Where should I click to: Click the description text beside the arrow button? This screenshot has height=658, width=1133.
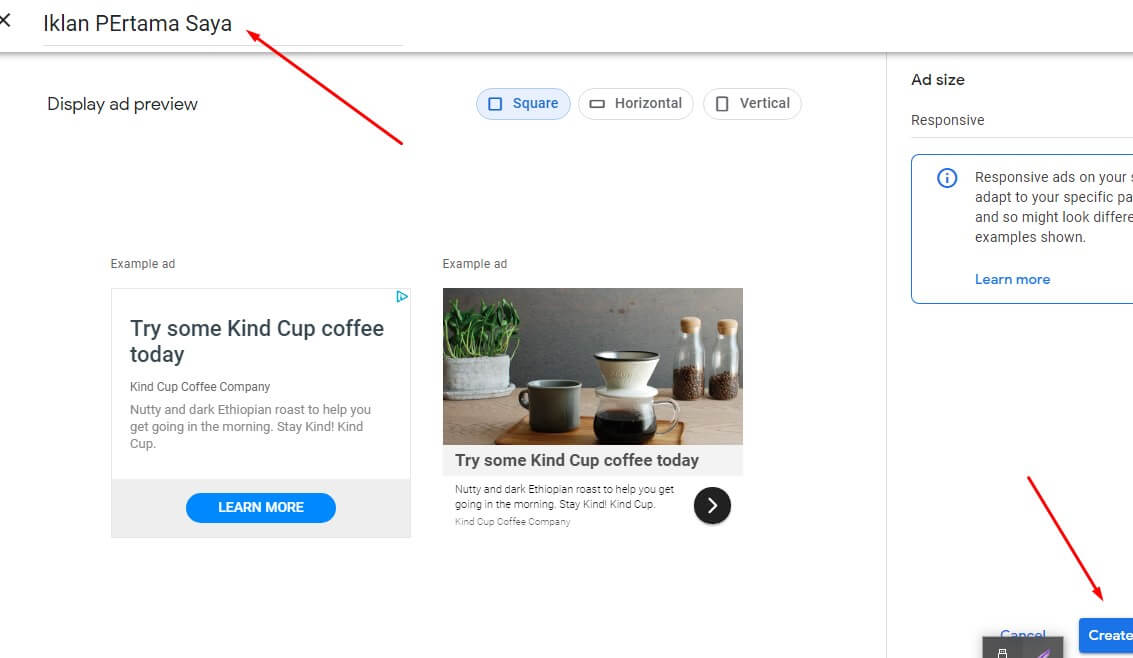(564, 496)
